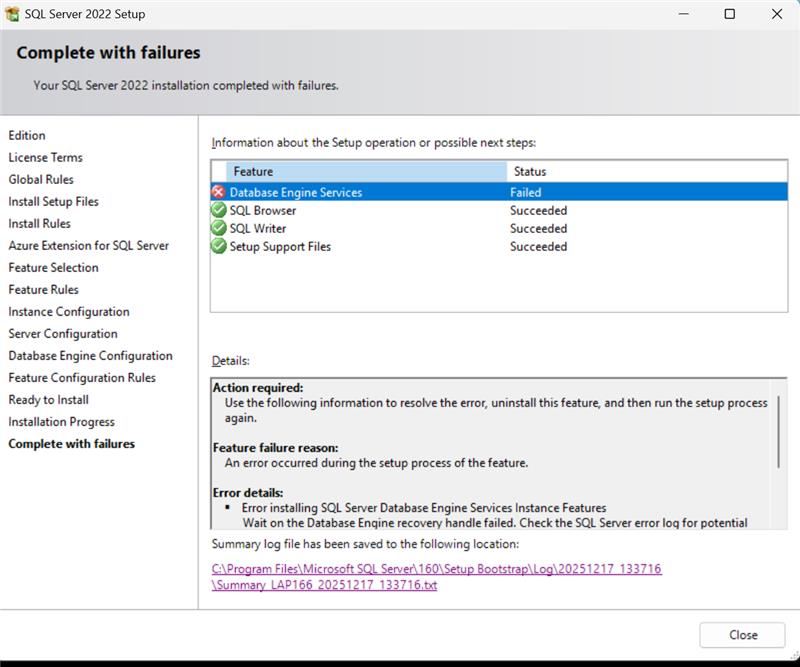The image size is (800, 667).
Task: Click the SQL Server icon in the title bar
Action: click(x=14, y=14)
